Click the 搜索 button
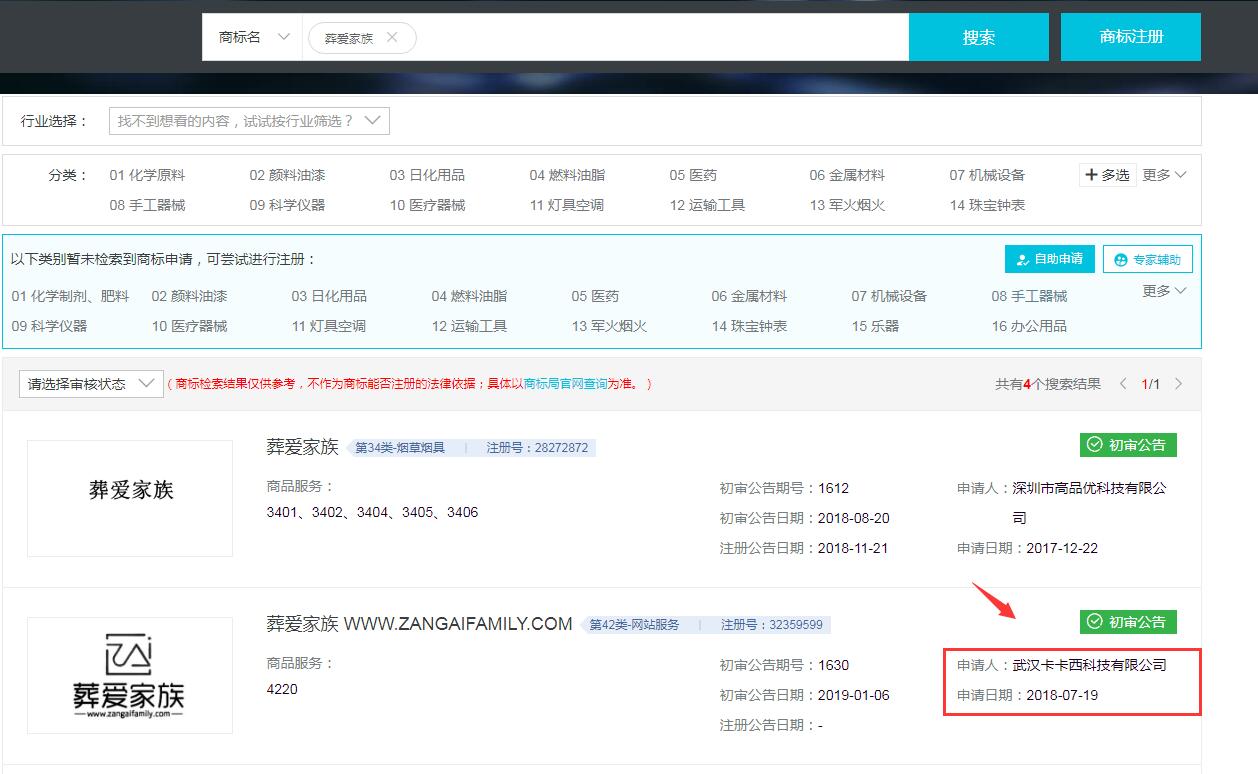 click(x=978, y=37)
